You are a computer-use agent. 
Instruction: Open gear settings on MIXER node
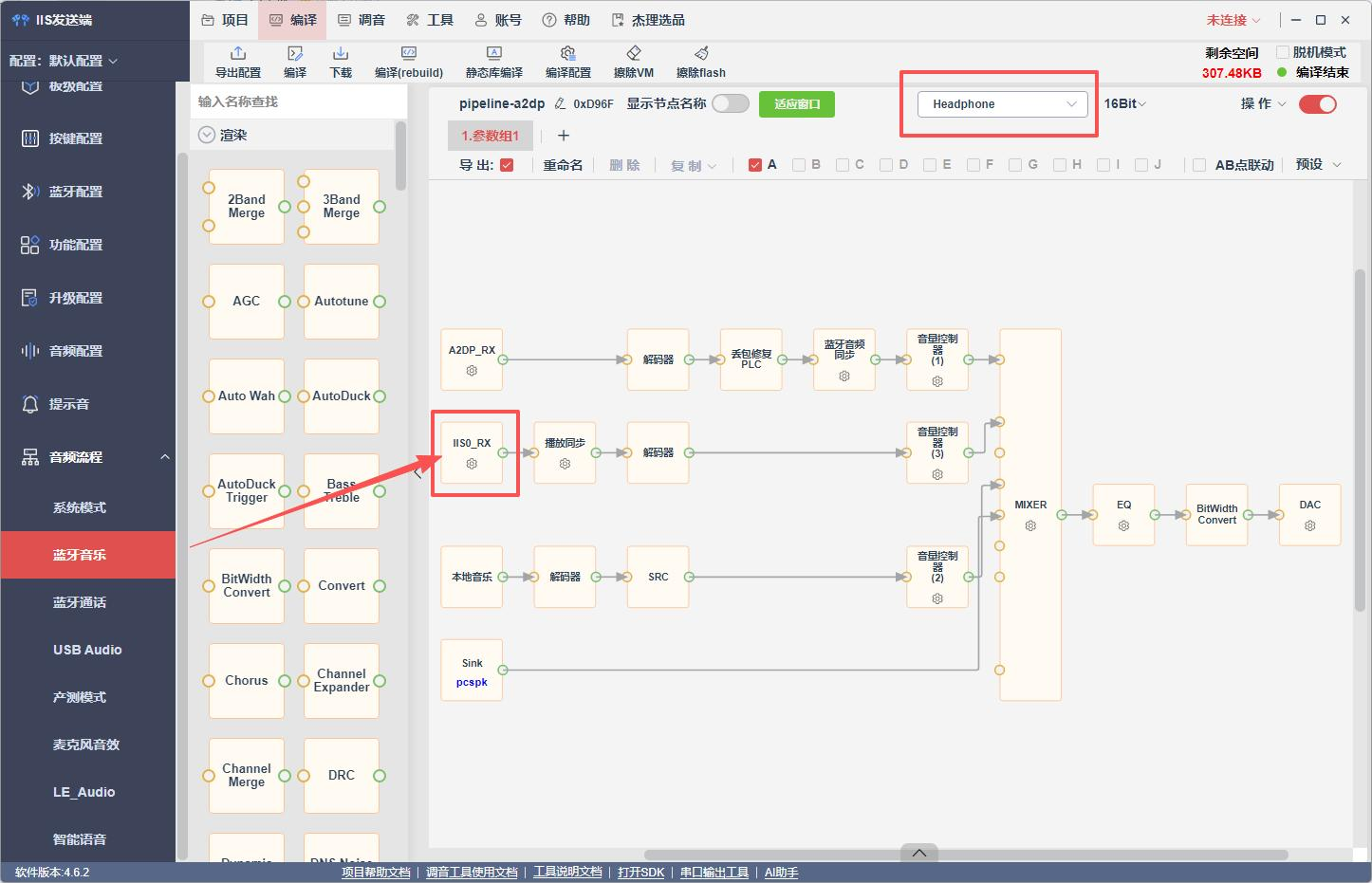point(1030,525)
